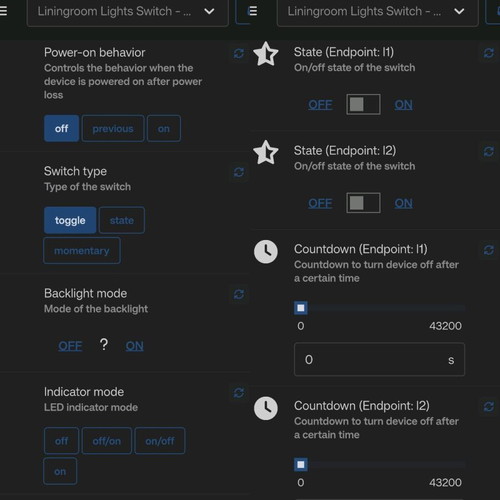
Task: Click Countdown l1 seconds input field
Action: pyautogui.click(x=379, y=360)
